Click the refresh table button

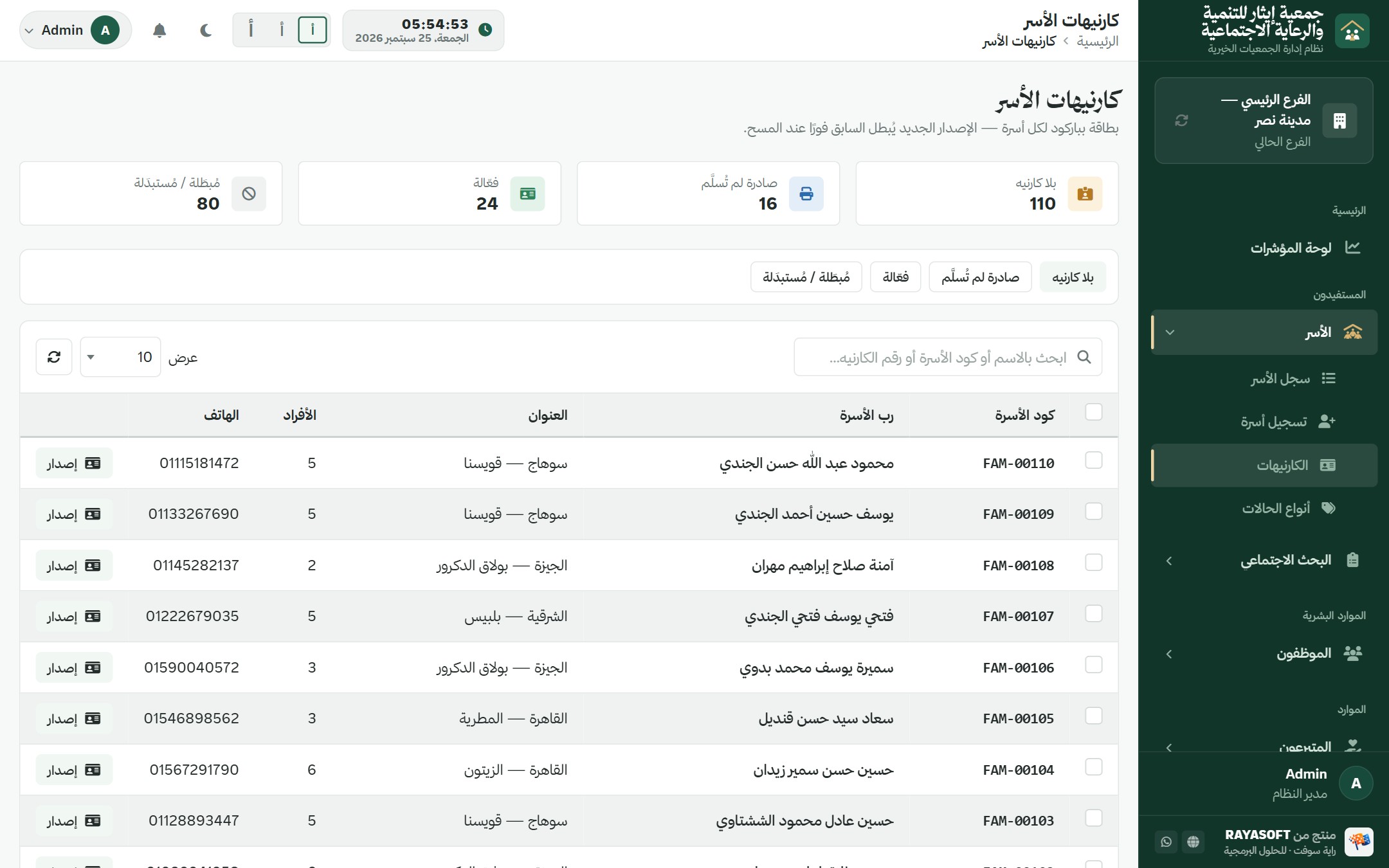(x=54, y=357)
